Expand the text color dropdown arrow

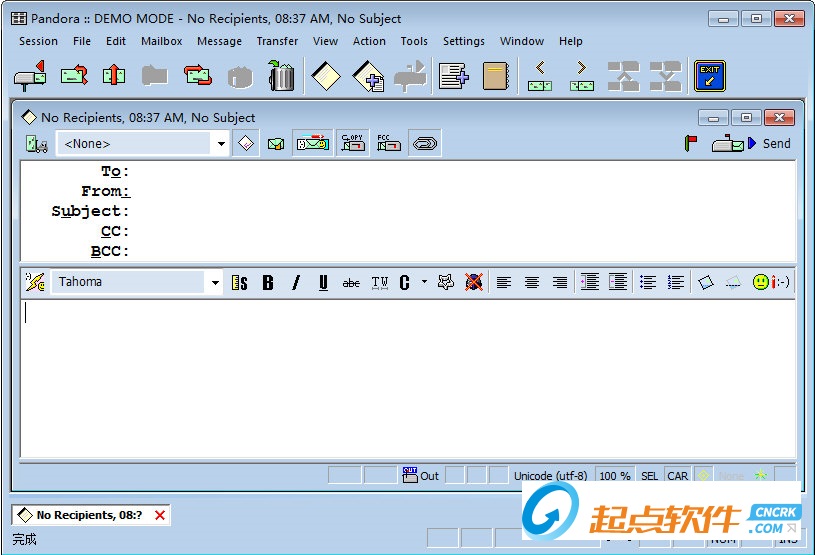(x=425, y=282)
